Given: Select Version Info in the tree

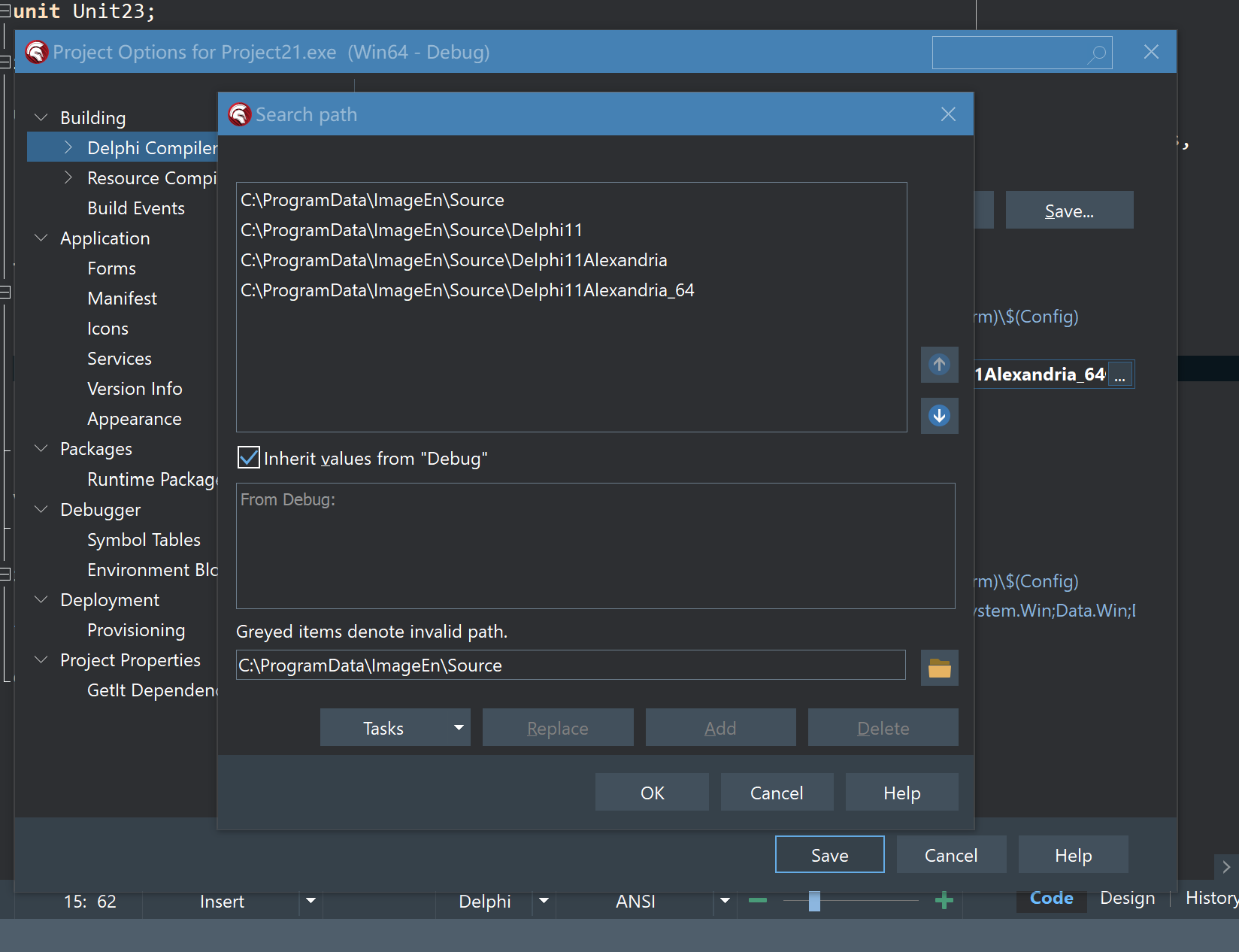Looking at the screenshot, I should (135, 389).
